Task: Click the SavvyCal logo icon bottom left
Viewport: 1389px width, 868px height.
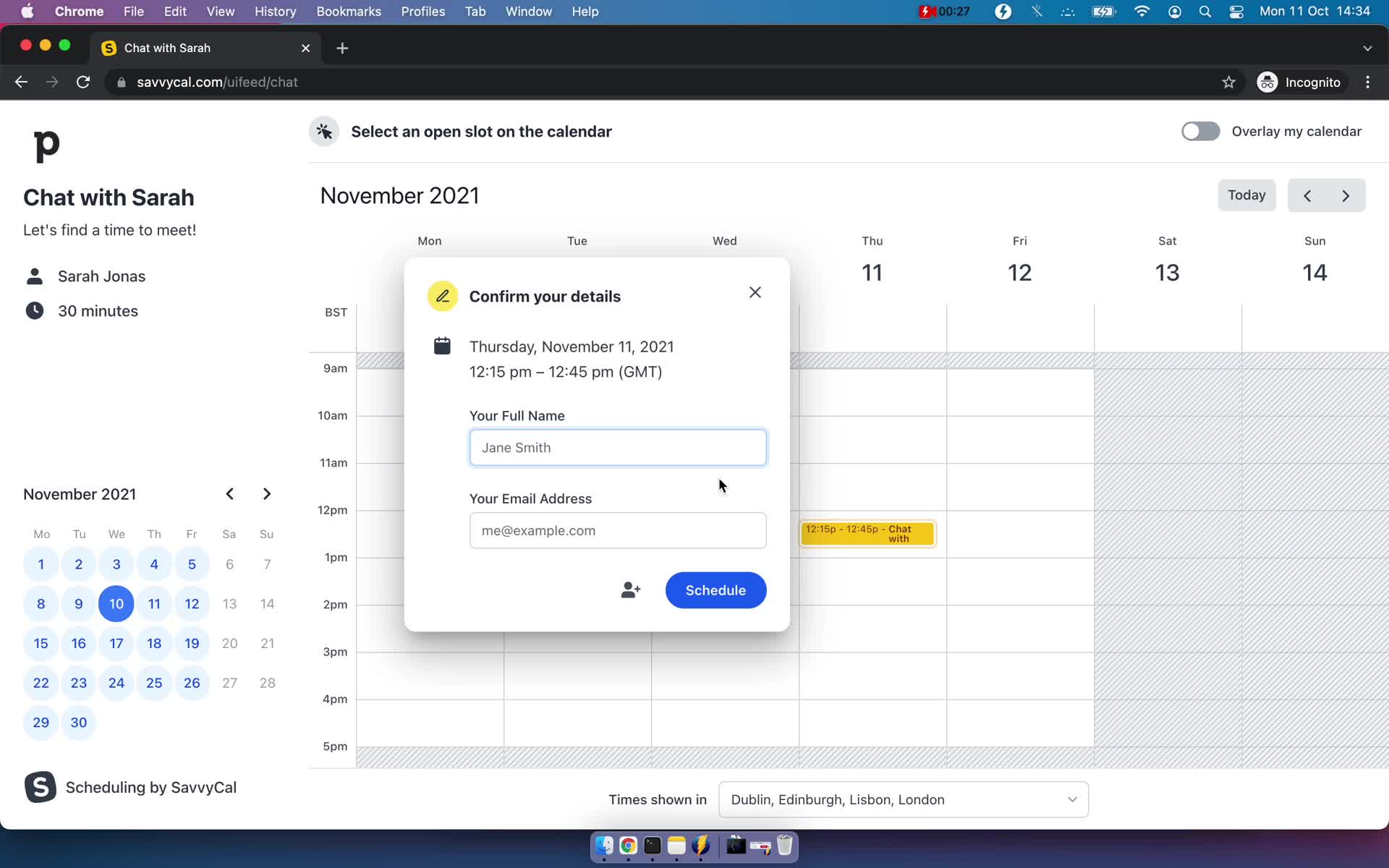Action: click(x=40, y=787)
